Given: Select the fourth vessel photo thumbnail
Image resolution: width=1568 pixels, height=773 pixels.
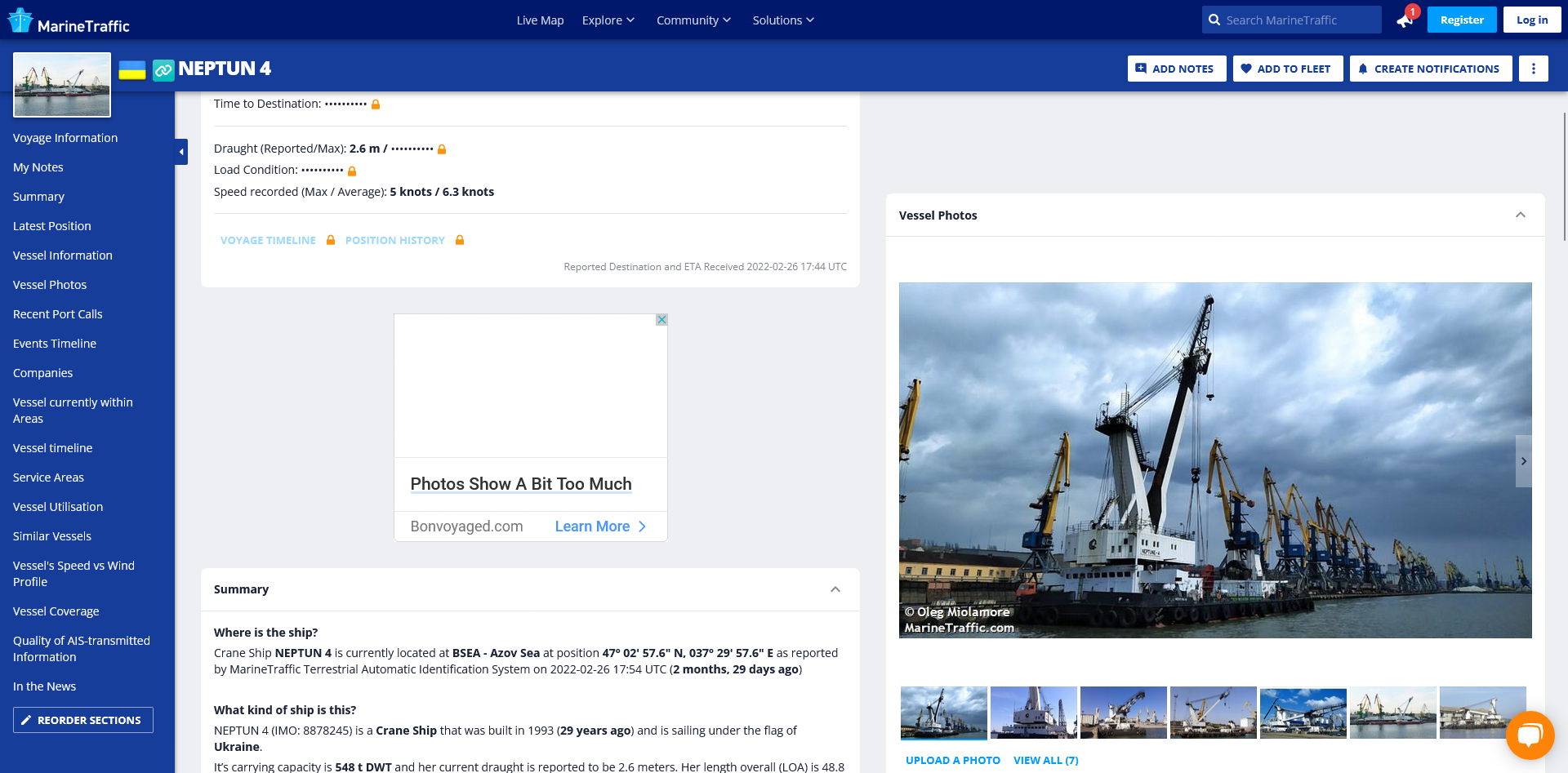Looking at the screenshot, I should point(1214,713).
